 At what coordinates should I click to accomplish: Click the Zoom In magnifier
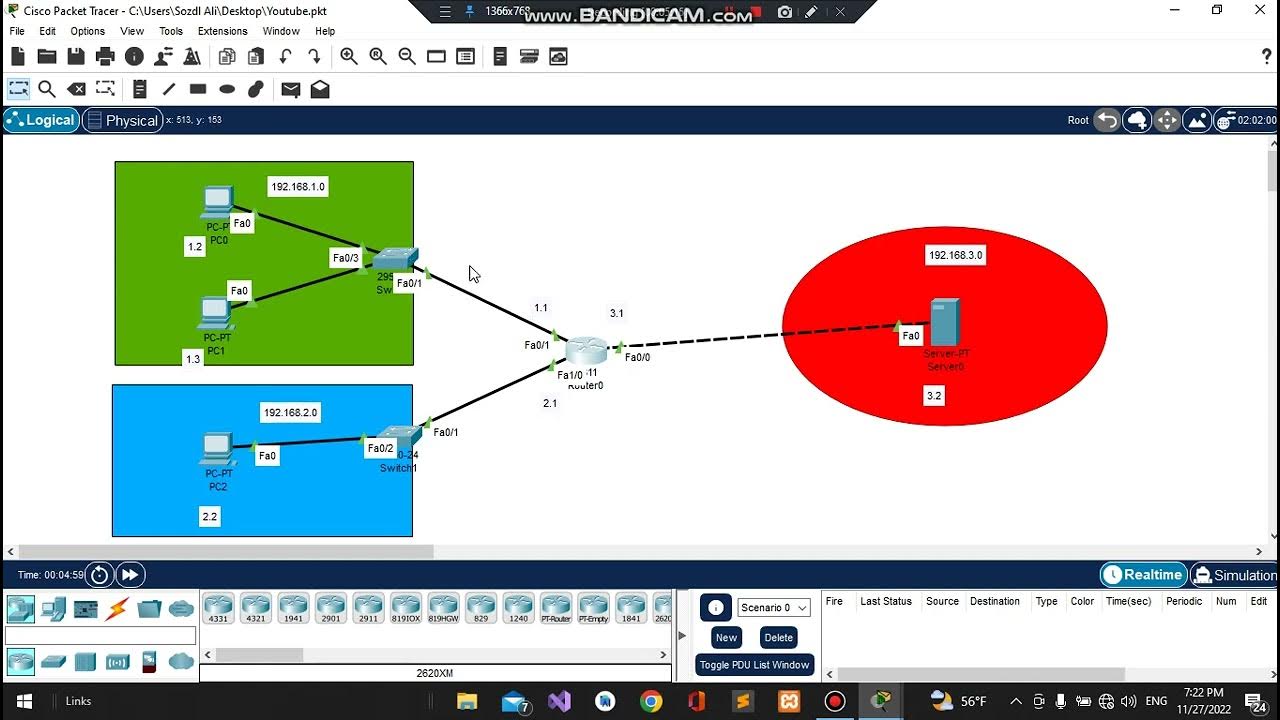[349, 57]
